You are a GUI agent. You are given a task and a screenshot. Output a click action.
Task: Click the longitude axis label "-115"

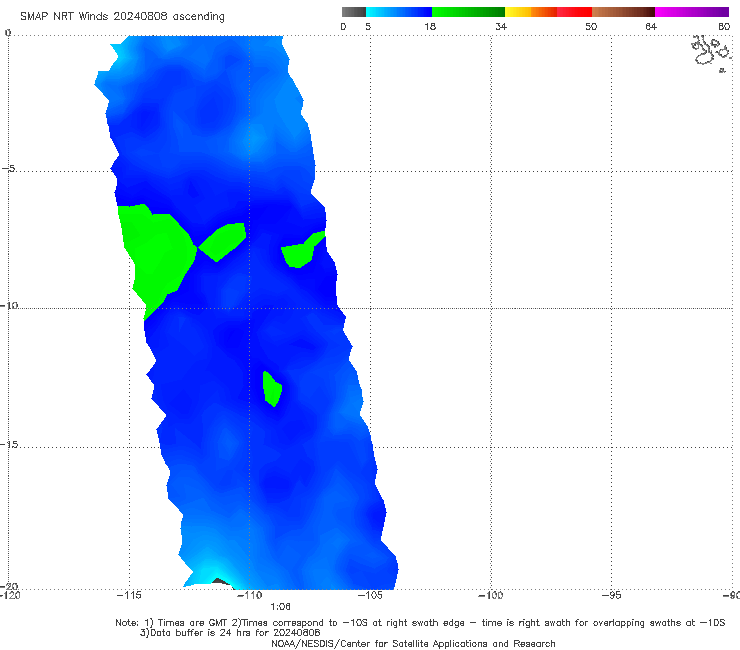129,595
